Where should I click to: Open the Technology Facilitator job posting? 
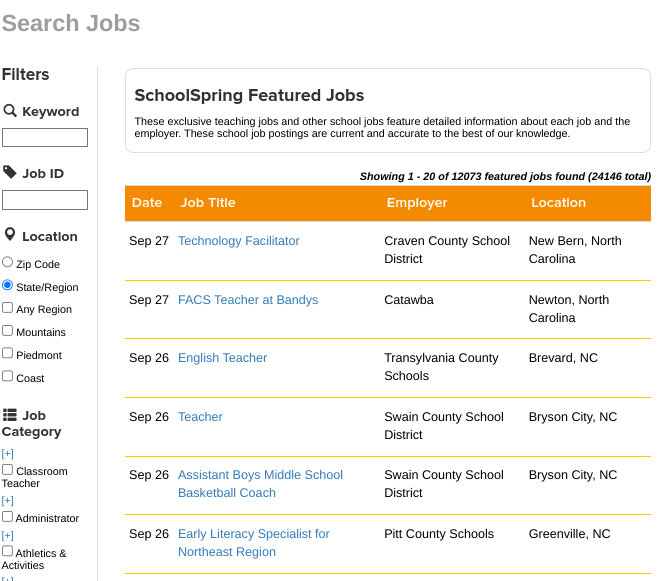(239, 241)
